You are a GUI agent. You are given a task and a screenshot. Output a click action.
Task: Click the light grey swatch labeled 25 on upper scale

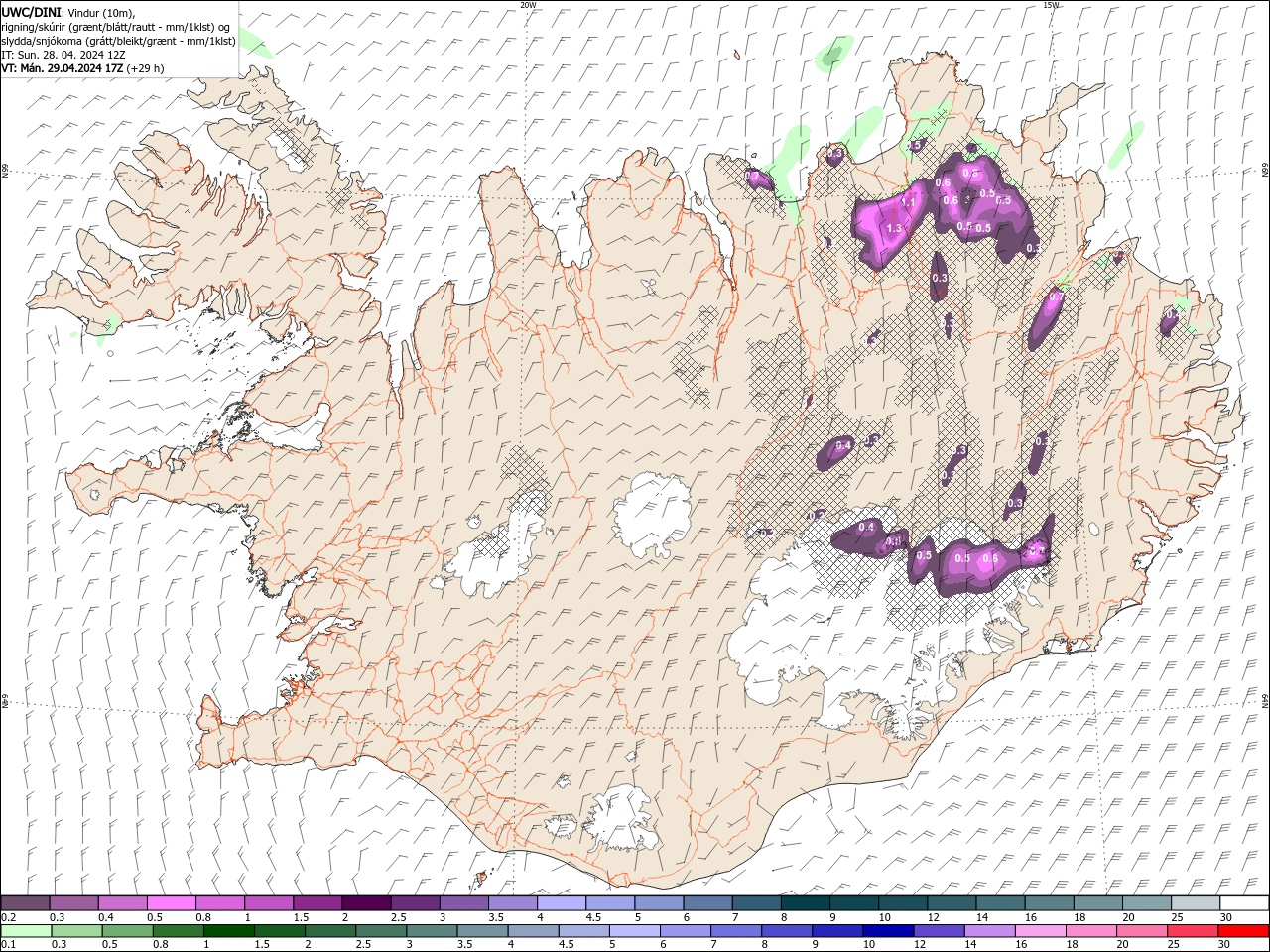point(1195,902)
